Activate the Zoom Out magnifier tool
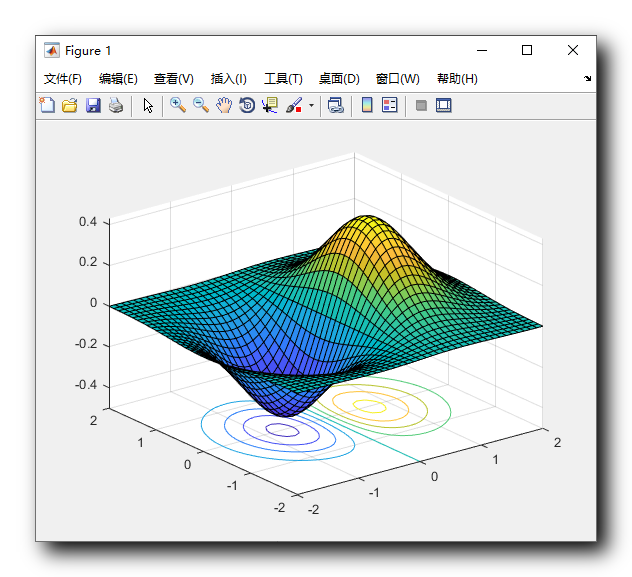The height and width of the screenshot is (577, 632). pos(201,105)
